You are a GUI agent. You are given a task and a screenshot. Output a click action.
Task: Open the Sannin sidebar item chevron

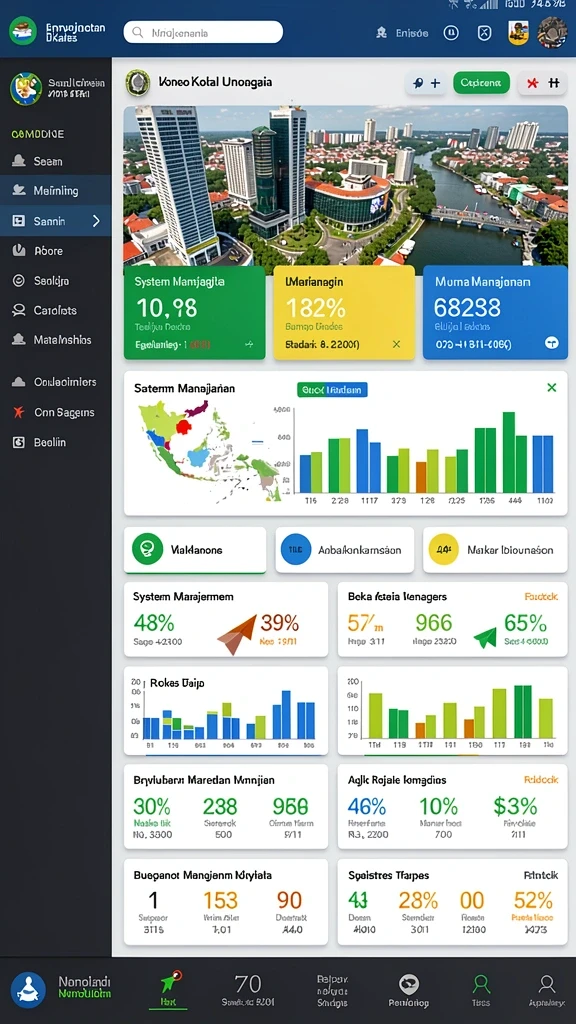pyautogui.click(x=97, y=221)
